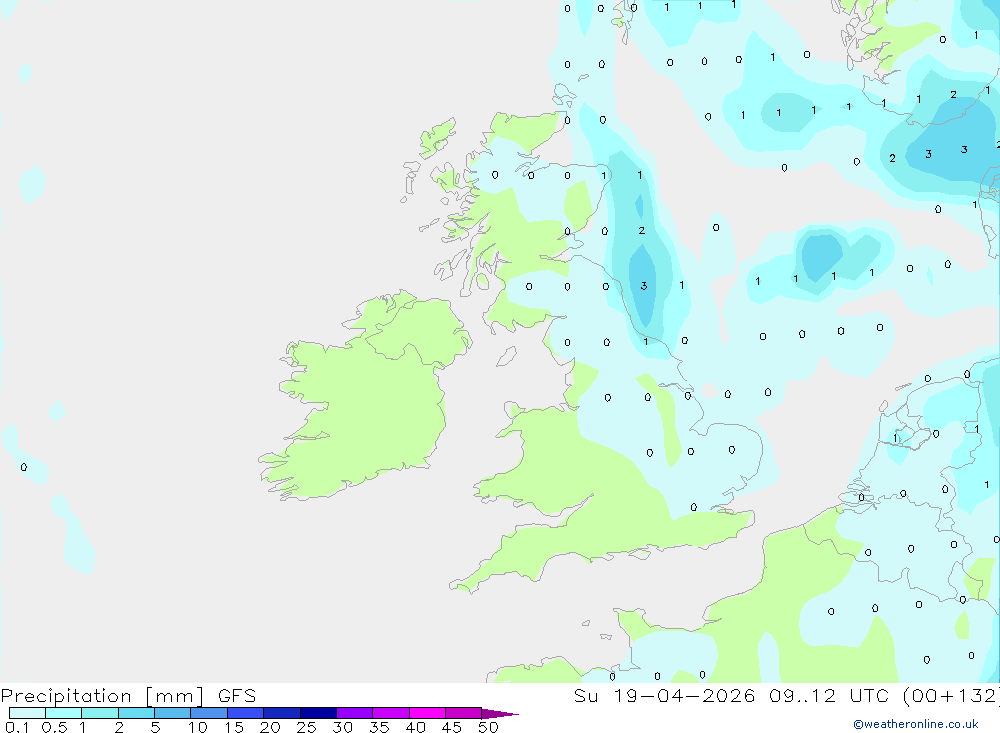Click the 5 tick label on the scale
The height and width of the screenshot is (733, 1000).
click(x=155, y=727)
